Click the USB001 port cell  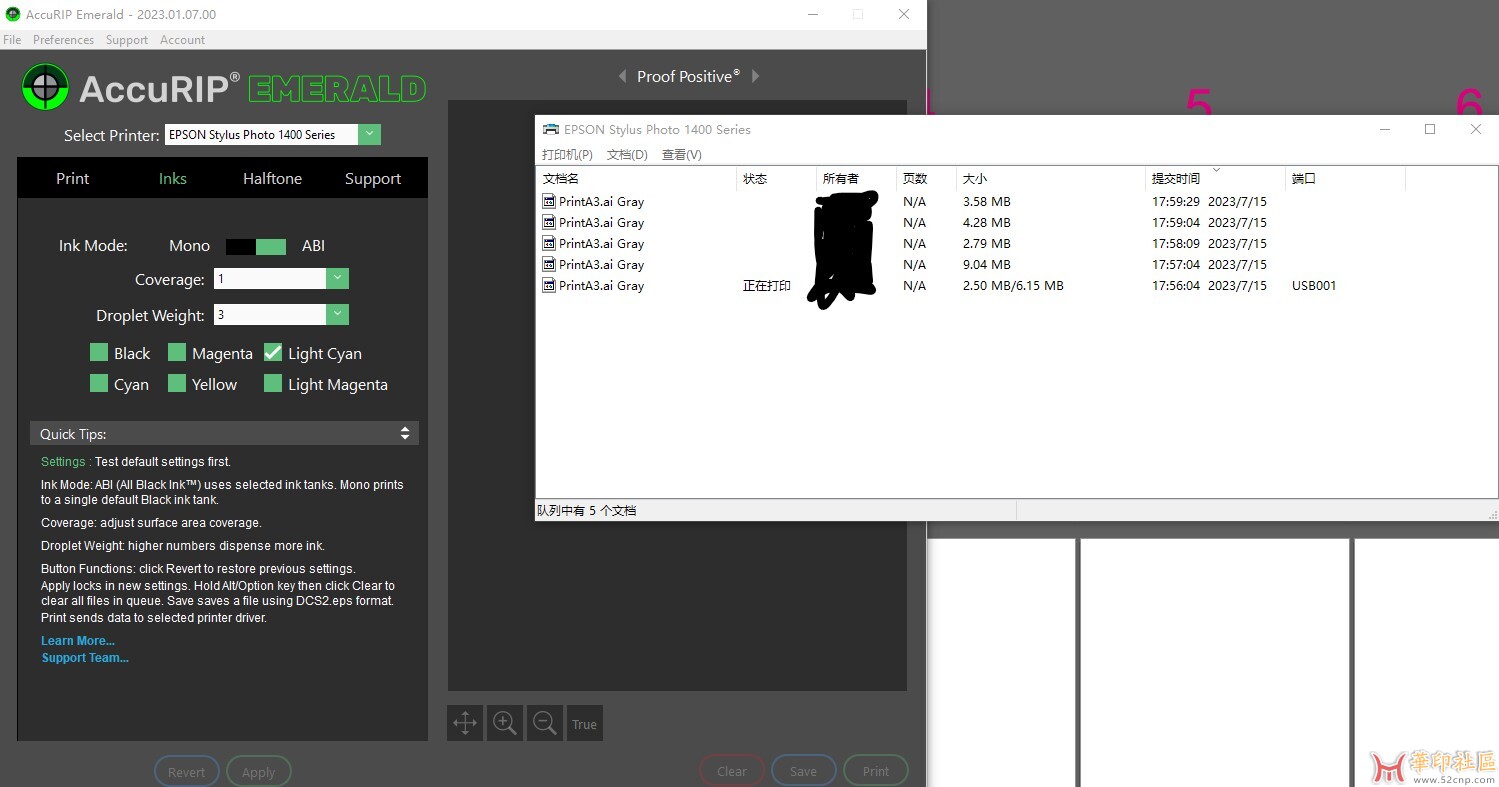(1314, 285)
